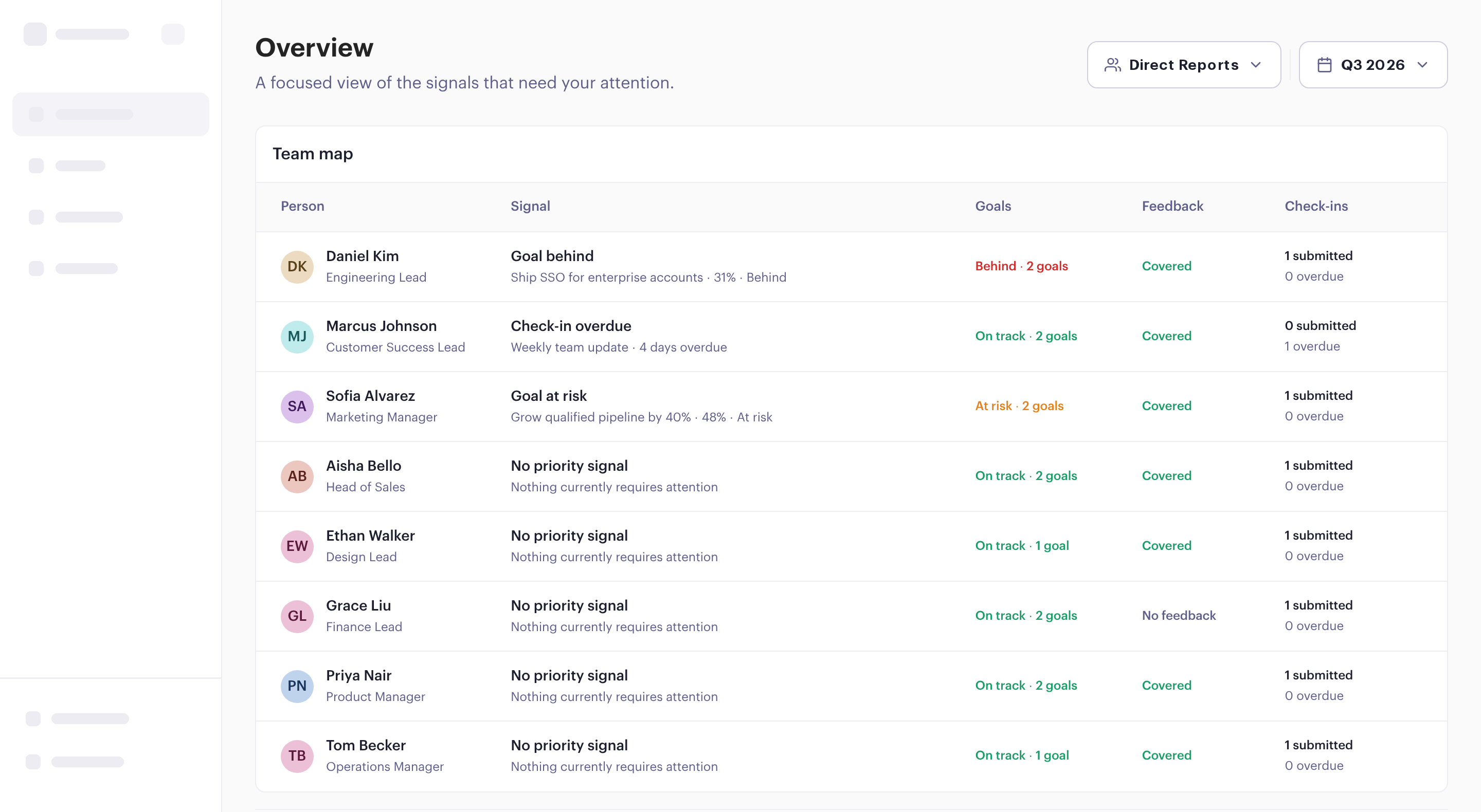The image size is (1481, 812).
Task: Click Ethan Walker's EW avatar
Action: coord(297,546)
